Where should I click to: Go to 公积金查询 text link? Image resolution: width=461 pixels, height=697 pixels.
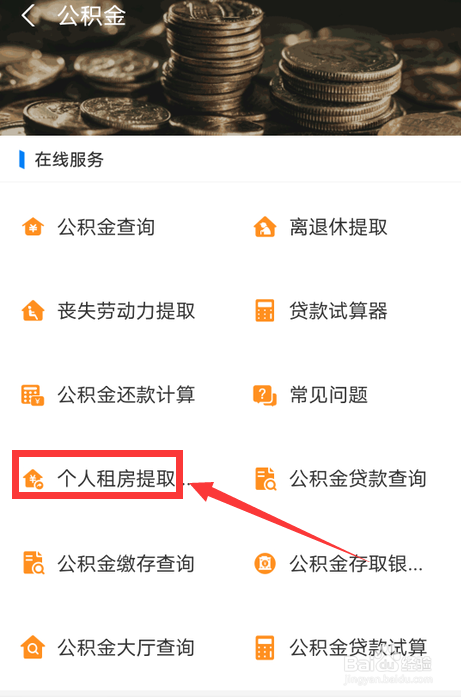click(106, 227)
